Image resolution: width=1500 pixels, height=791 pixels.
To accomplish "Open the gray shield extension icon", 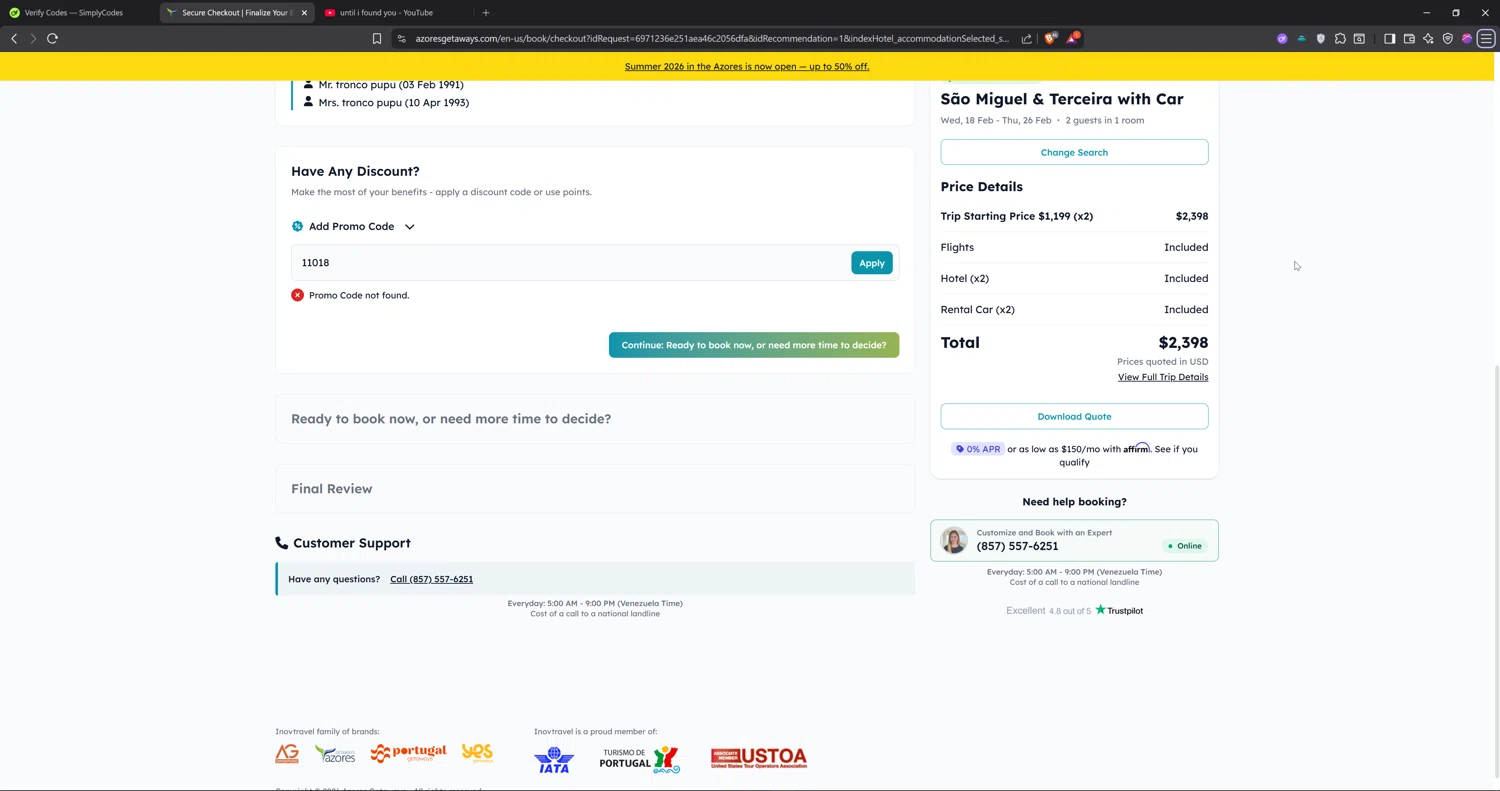I will click(1321, 39).
